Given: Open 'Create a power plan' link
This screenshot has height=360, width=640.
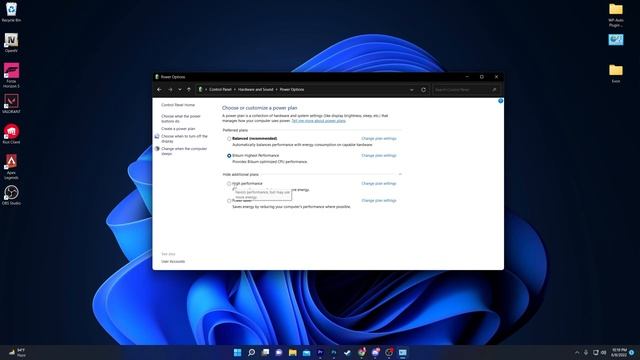Looking at the screenshot, I should point(178,129).
